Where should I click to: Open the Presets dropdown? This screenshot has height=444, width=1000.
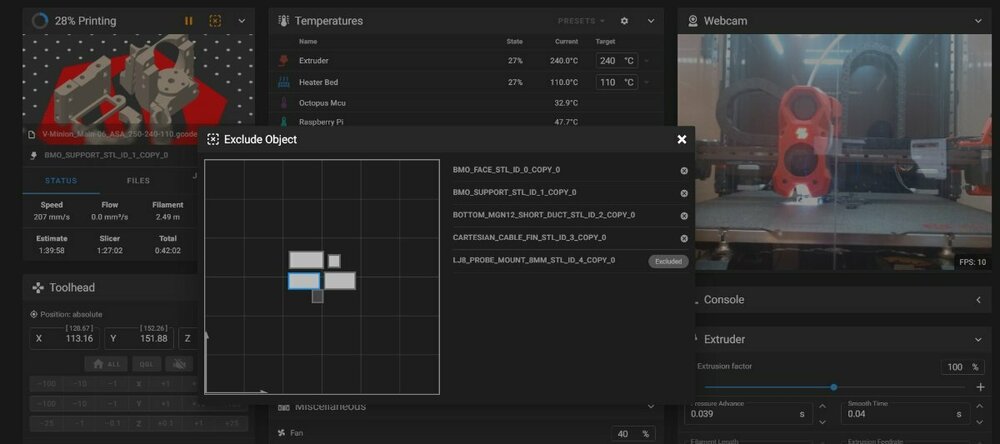pos(581,21)
